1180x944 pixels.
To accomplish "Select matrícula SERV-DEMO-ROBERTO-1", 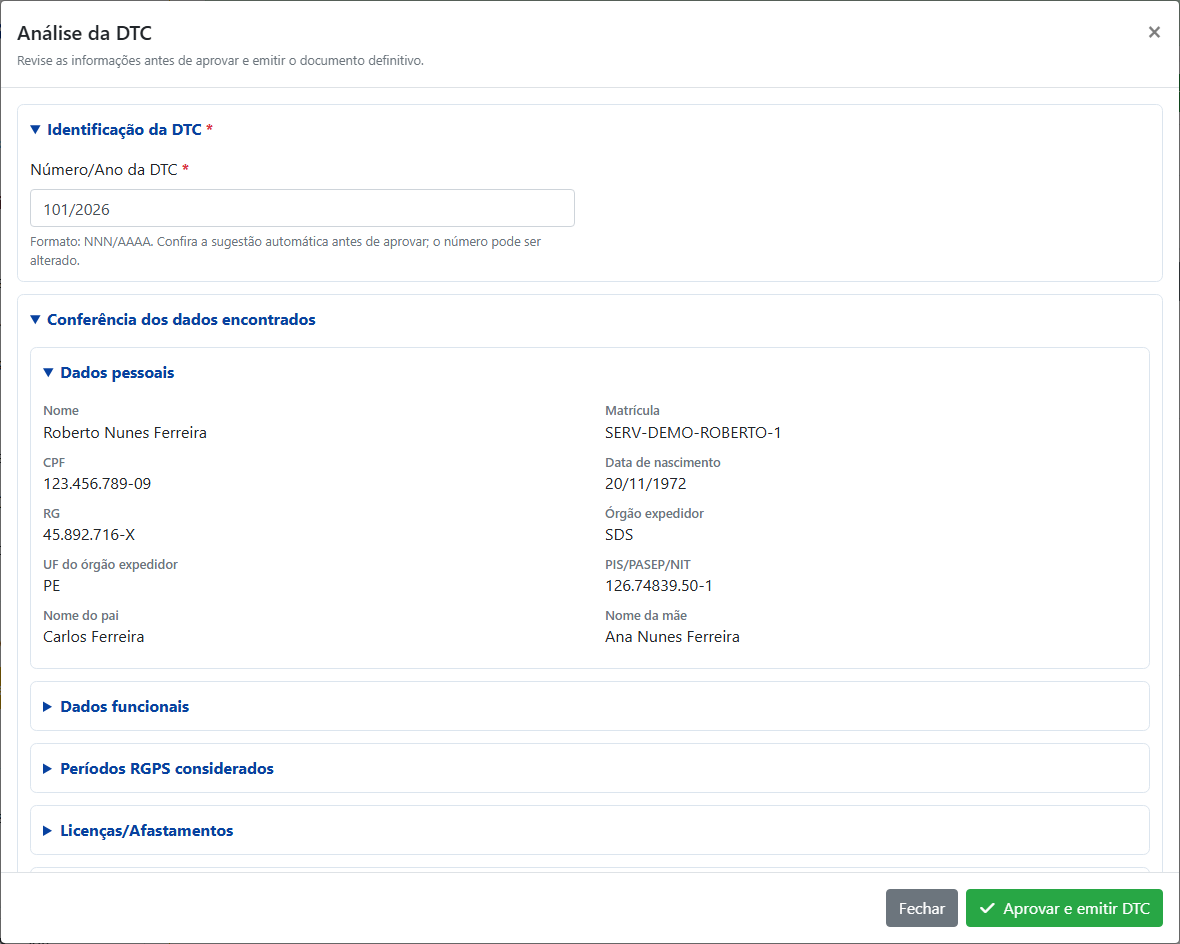I will click(x=693, y=433).
